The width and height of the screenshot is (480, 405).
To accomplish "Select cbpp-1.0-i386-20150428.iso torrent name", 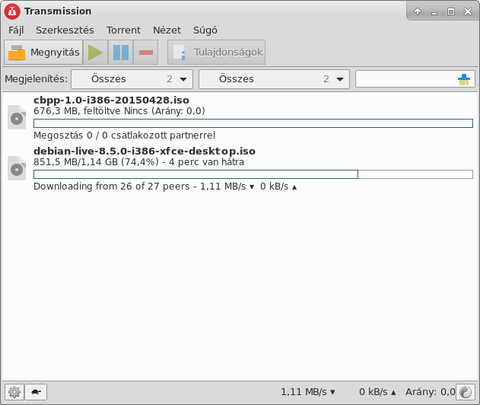I will tap(111, 100).
